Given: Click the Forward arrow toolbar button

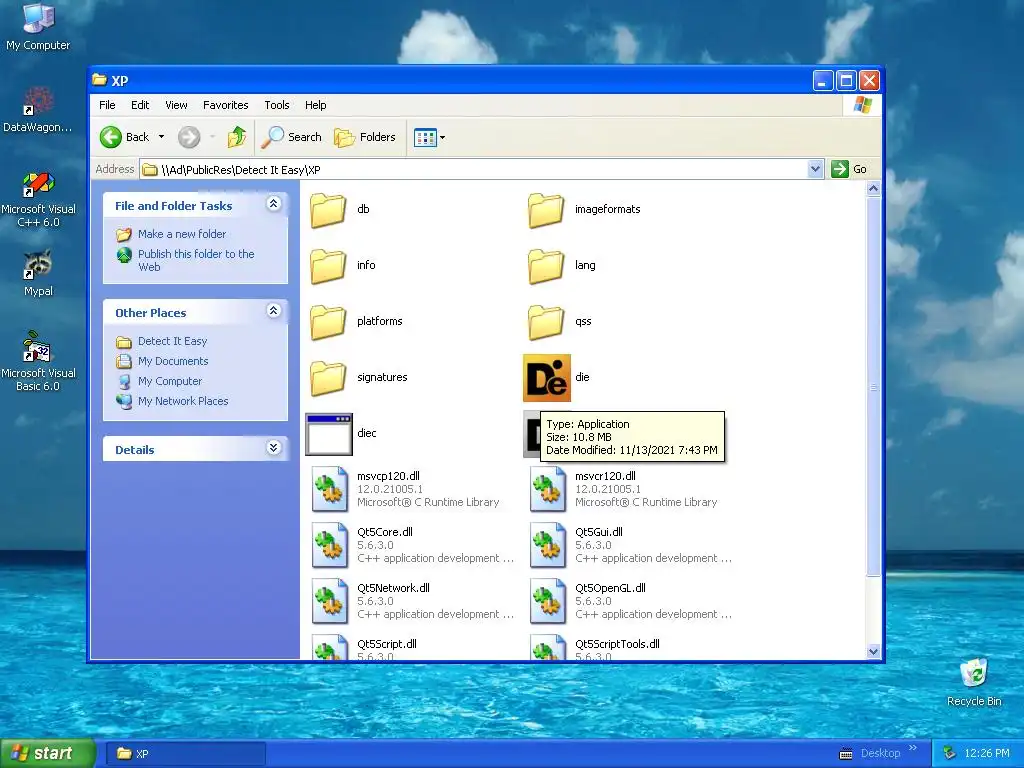Looking at the screenshot, I should pyautogui.click(x=189, y=137).
